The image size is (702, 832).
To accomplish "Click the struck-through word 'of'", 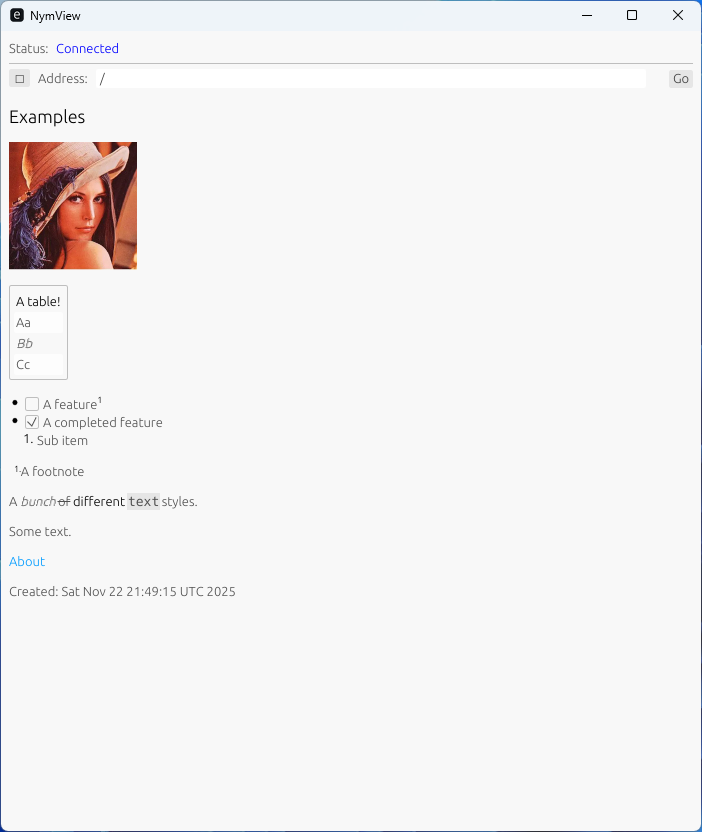I will point(64,501).
